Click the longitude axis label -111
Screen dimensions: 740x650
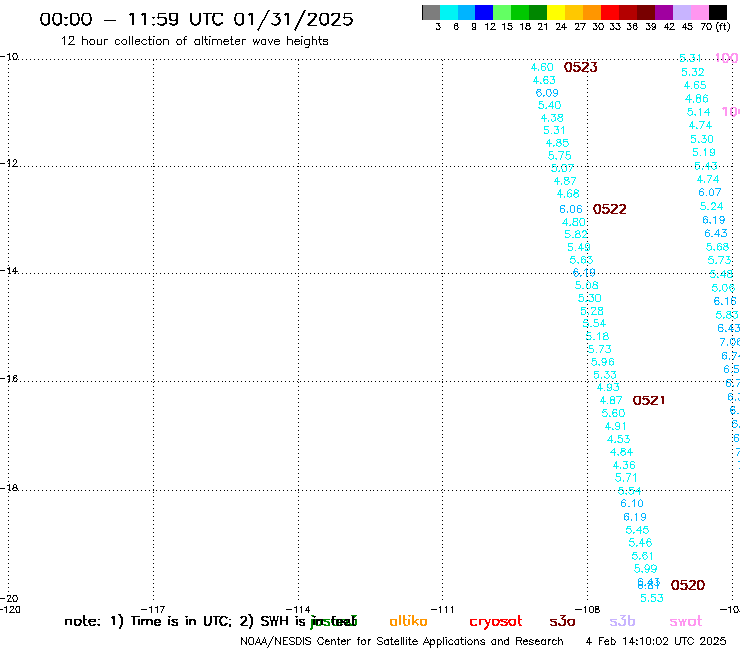coord(442,609)
